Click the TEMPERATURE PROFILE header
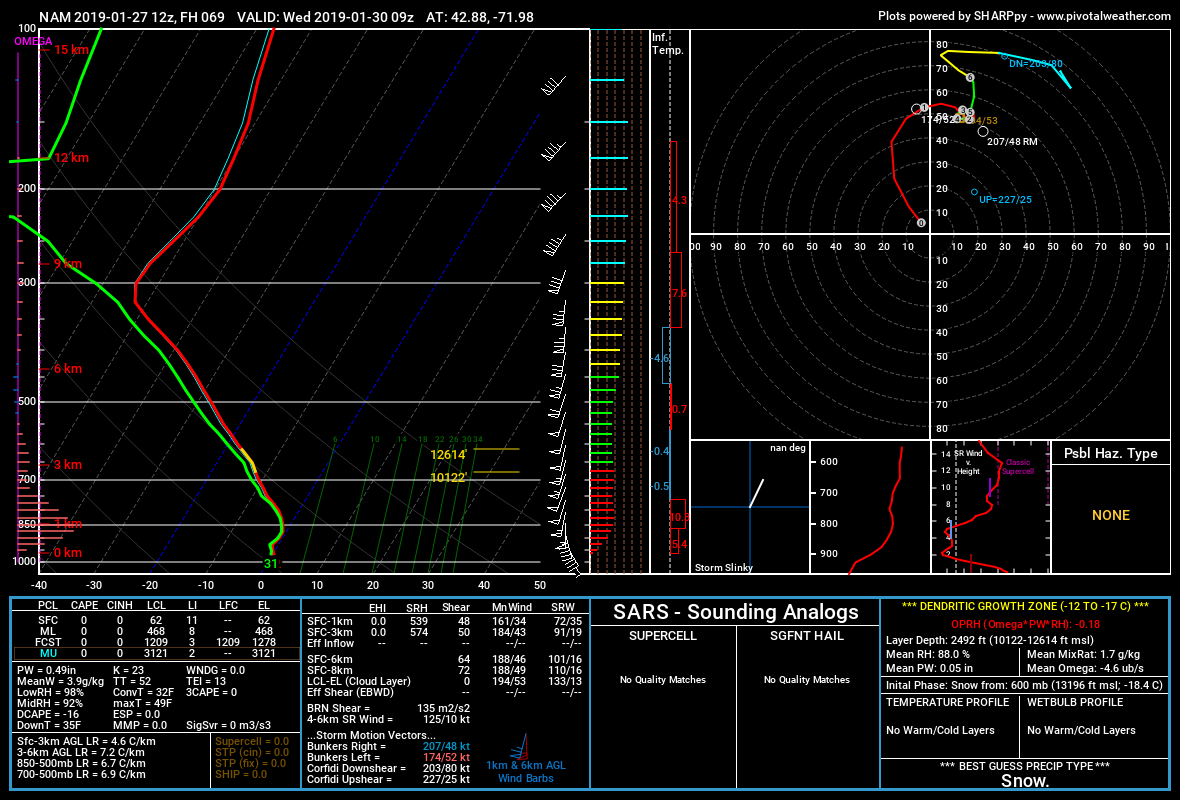The height and width of the screenshot is (800, 1180). pyautogui.click(x=947, y=702)
